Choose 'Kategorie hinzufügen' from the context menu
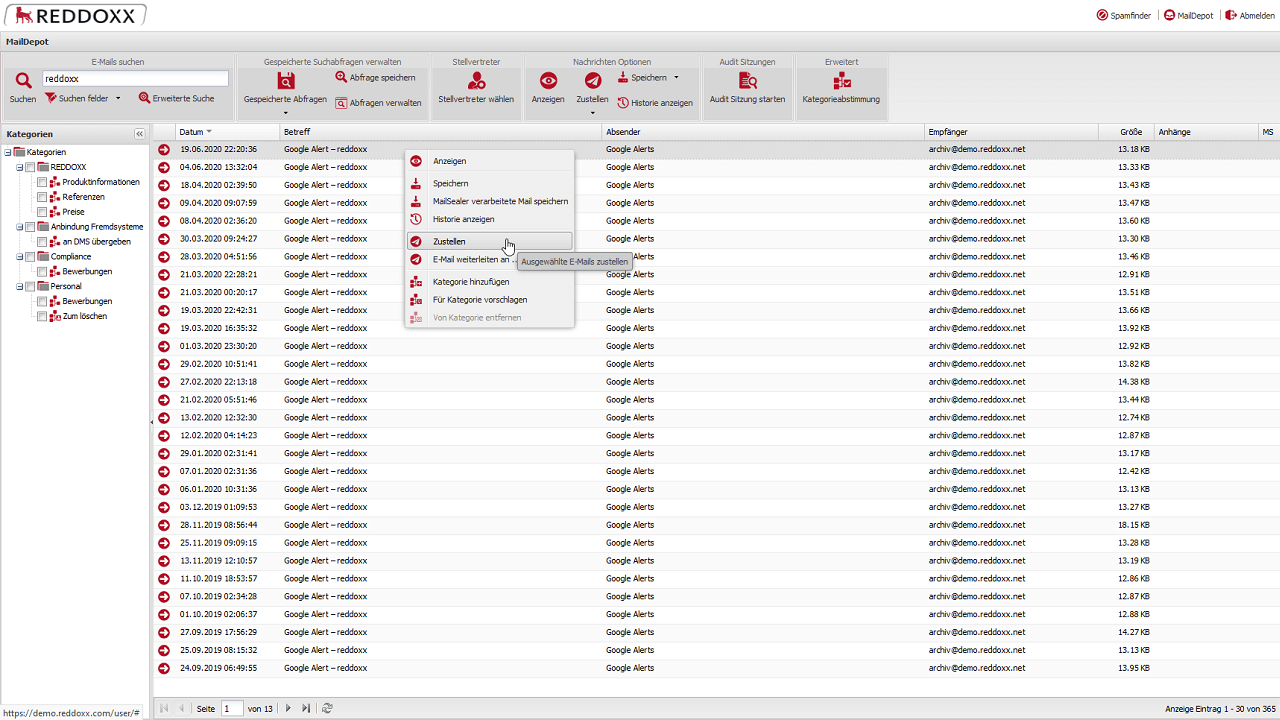 (x=490, y=281)
